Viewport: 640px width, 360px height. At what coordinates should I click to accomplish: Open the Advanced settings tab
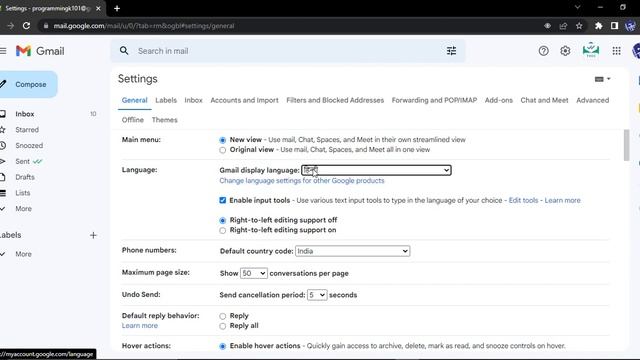592,100
